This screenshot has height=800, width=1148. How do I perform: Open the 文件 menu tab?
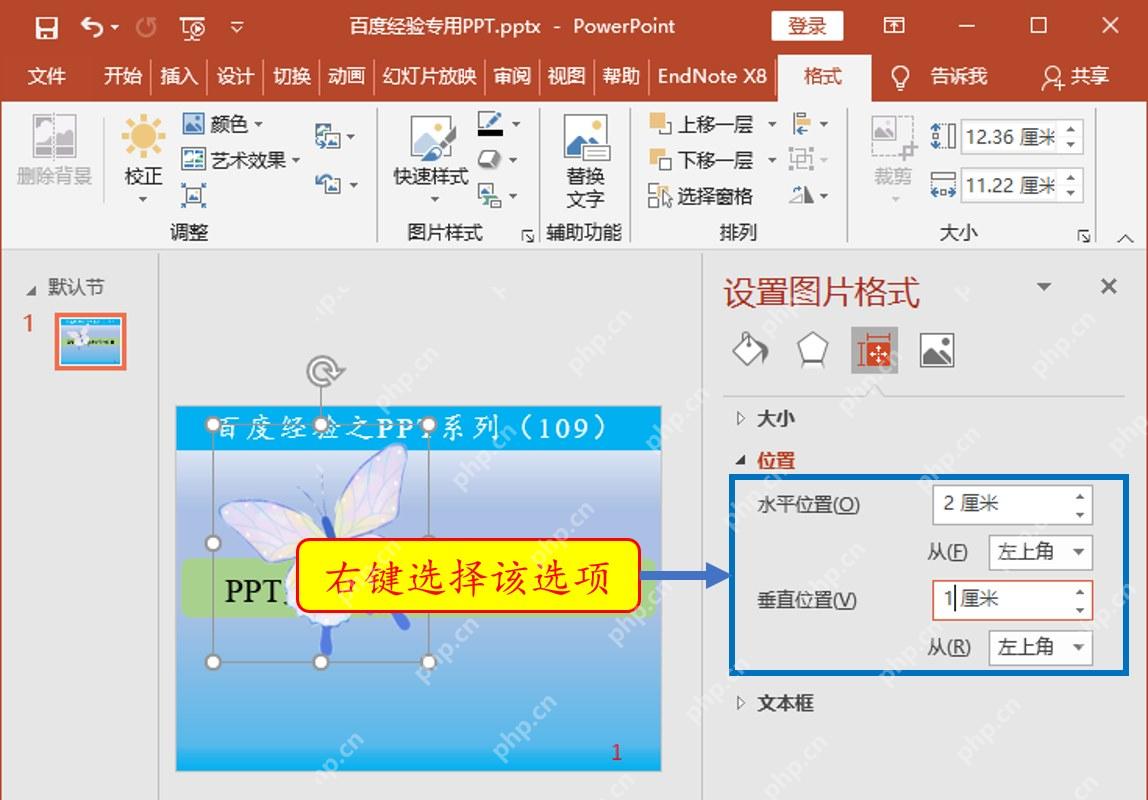coord(47,76)
